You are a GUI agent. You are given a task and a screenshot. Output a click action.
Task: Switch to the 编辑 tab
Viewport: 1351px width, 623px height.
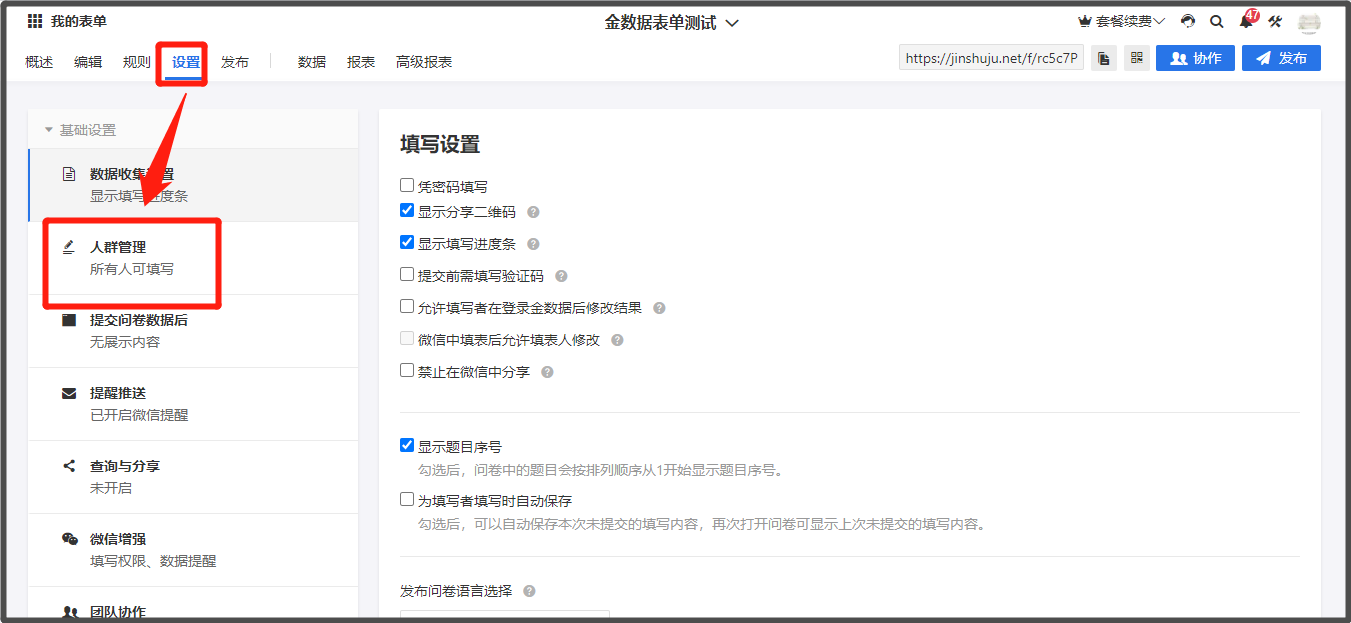click(x=88, y=62)
